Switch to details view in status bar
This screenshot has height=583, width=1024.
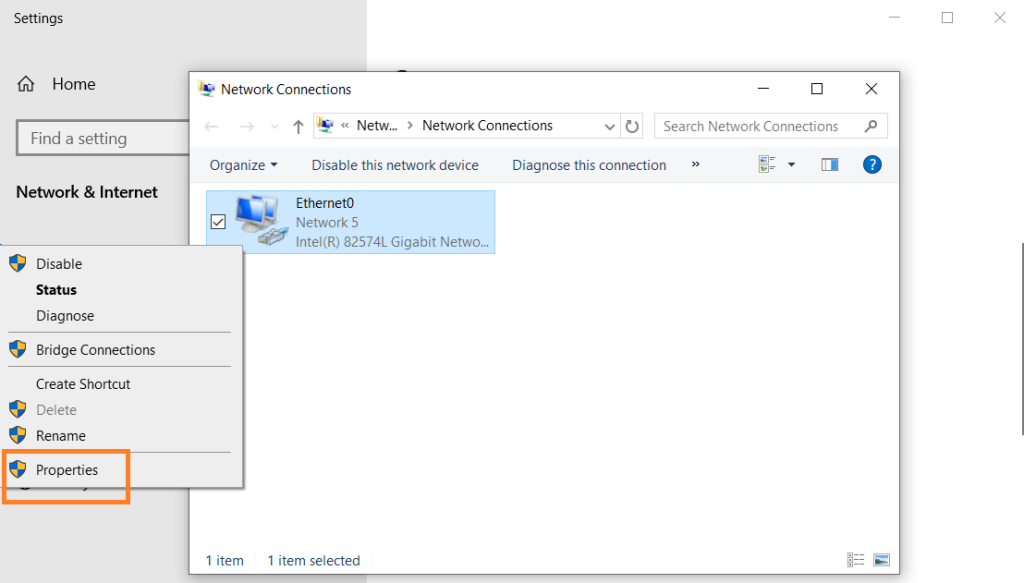856,560
